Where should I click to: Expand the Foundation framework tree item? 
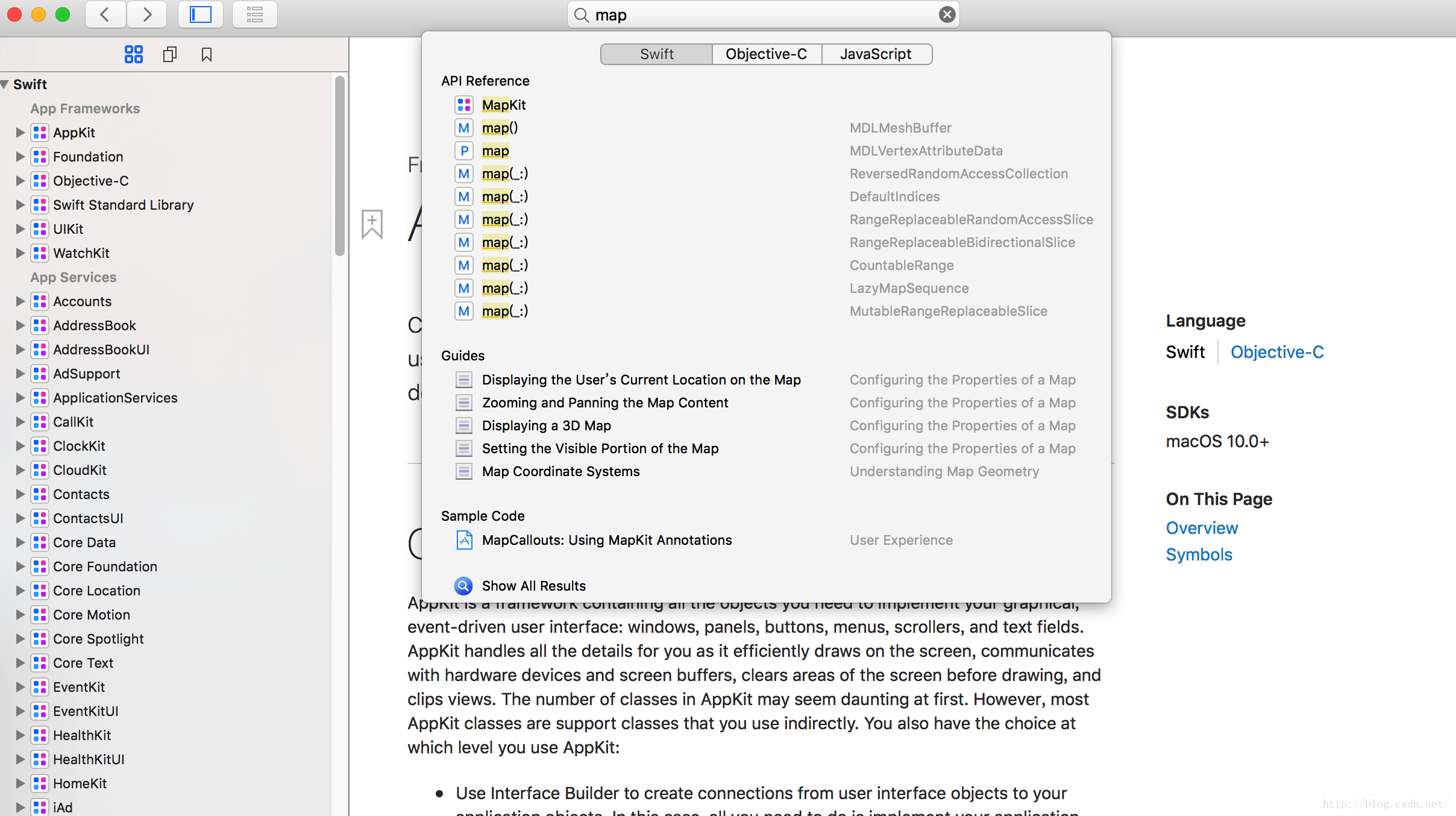20,157
